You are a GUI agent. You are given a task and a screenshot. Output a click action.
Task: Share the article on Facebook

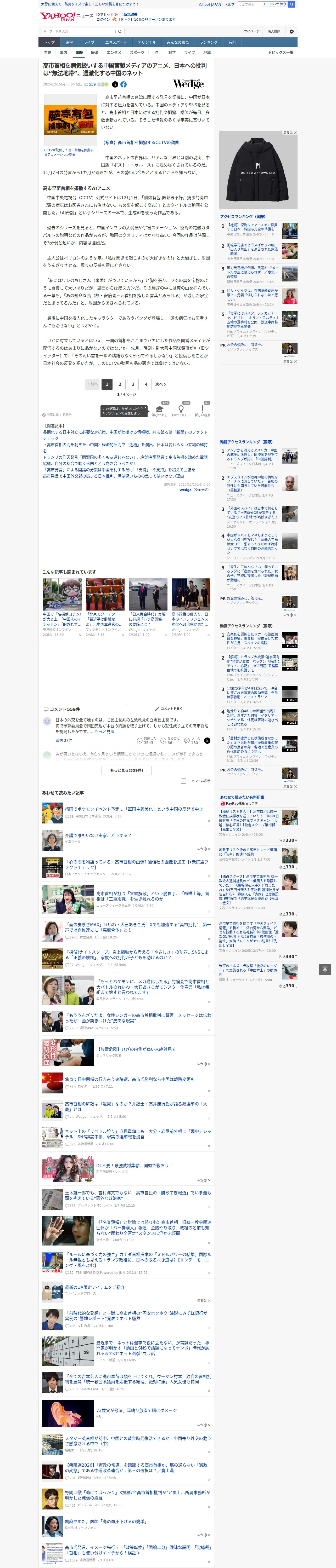[123, 85]
